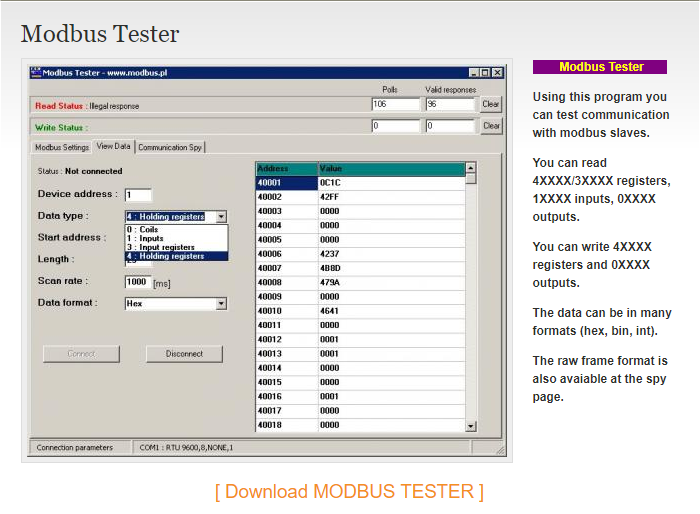This screenshot has width=700, height=514.
Task: Open the Modbus Settings tab
Action: pyautogui.click(x=62, y=147)
